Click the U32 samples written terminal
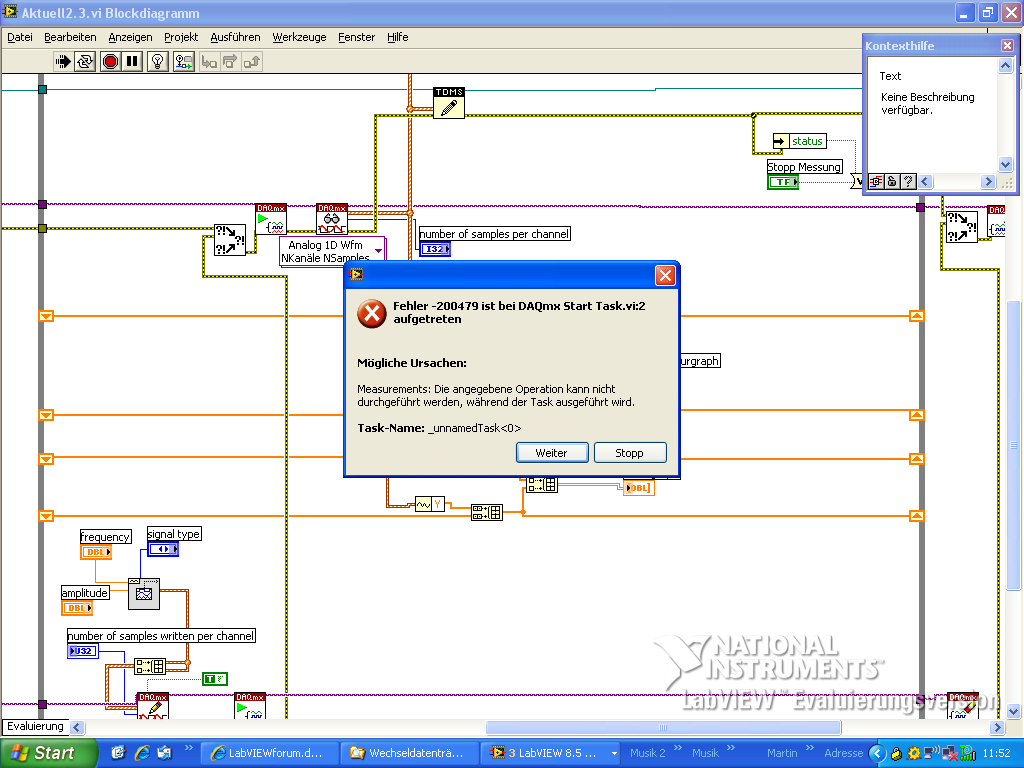 point(83,651)
